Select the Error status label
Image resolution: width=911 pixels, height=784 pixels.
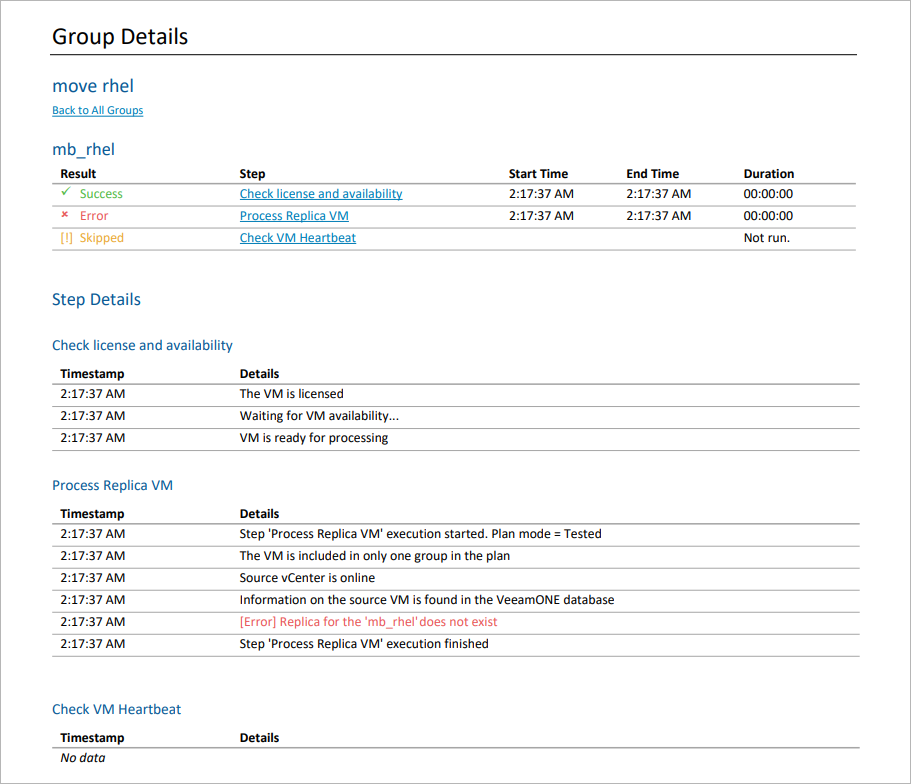pos(93,215)
